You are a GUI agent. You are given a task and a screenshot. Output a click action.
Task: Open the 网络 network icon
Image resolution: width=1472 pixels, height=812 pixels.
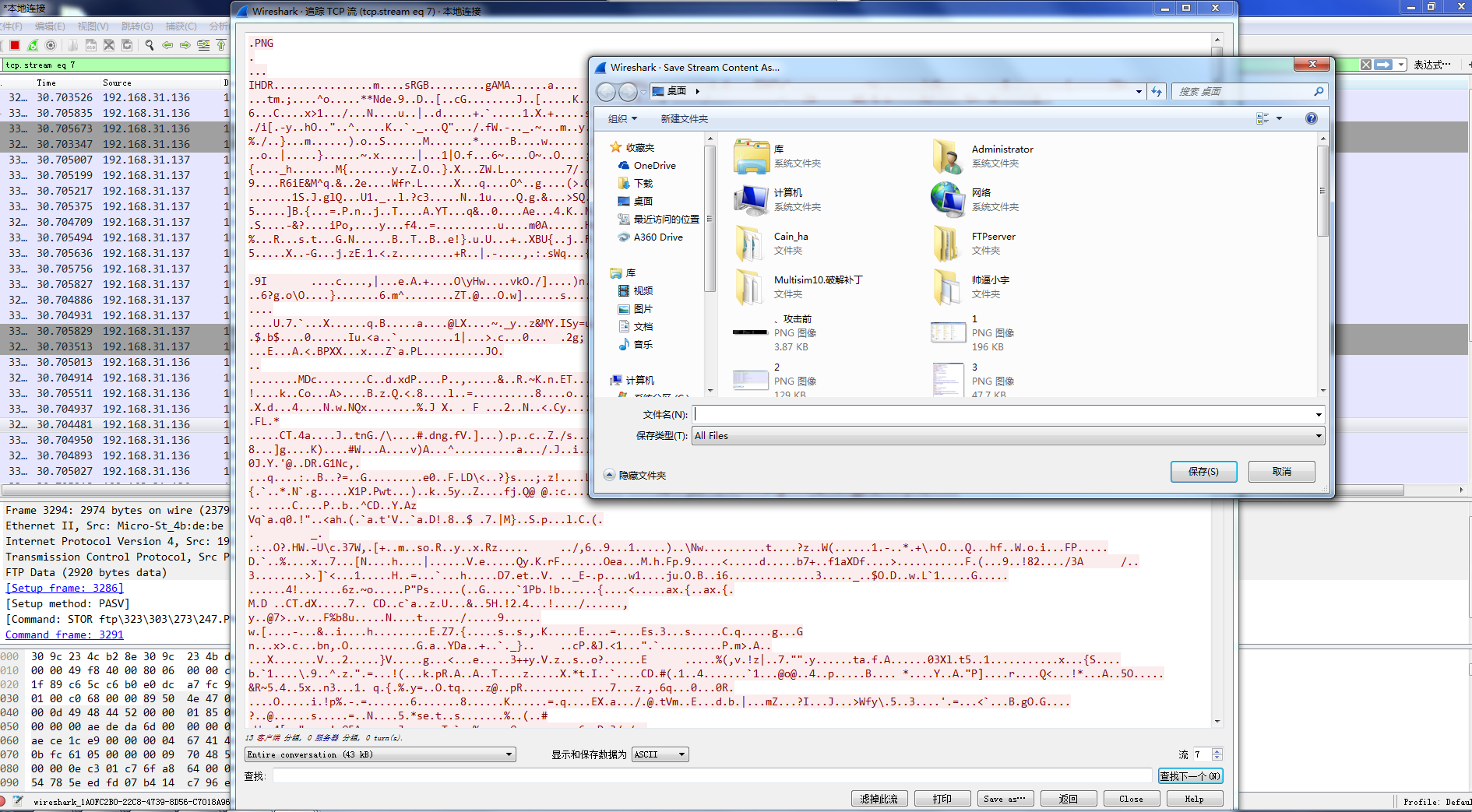coord(948,200)
